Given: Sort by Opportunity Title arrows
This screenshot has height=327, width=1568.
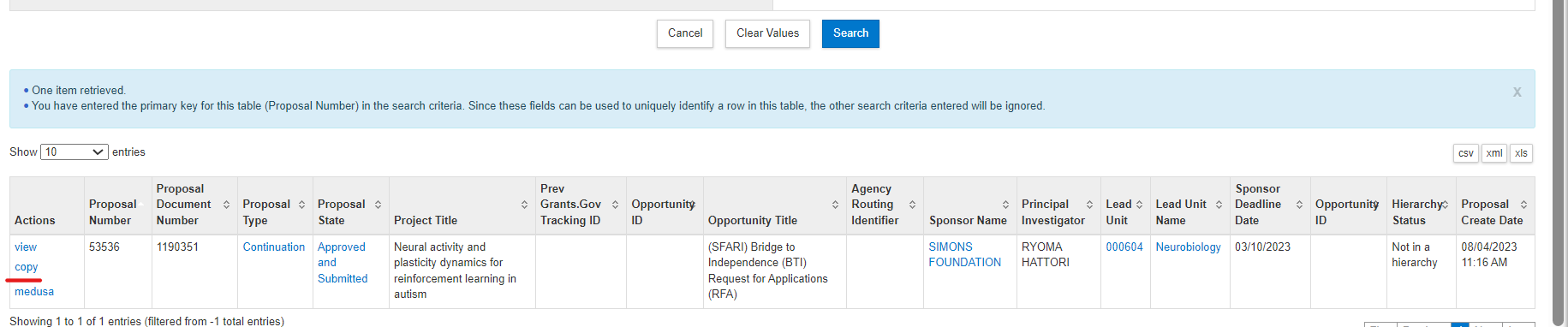Looking at the screenshot, I should tap(835, 205).
